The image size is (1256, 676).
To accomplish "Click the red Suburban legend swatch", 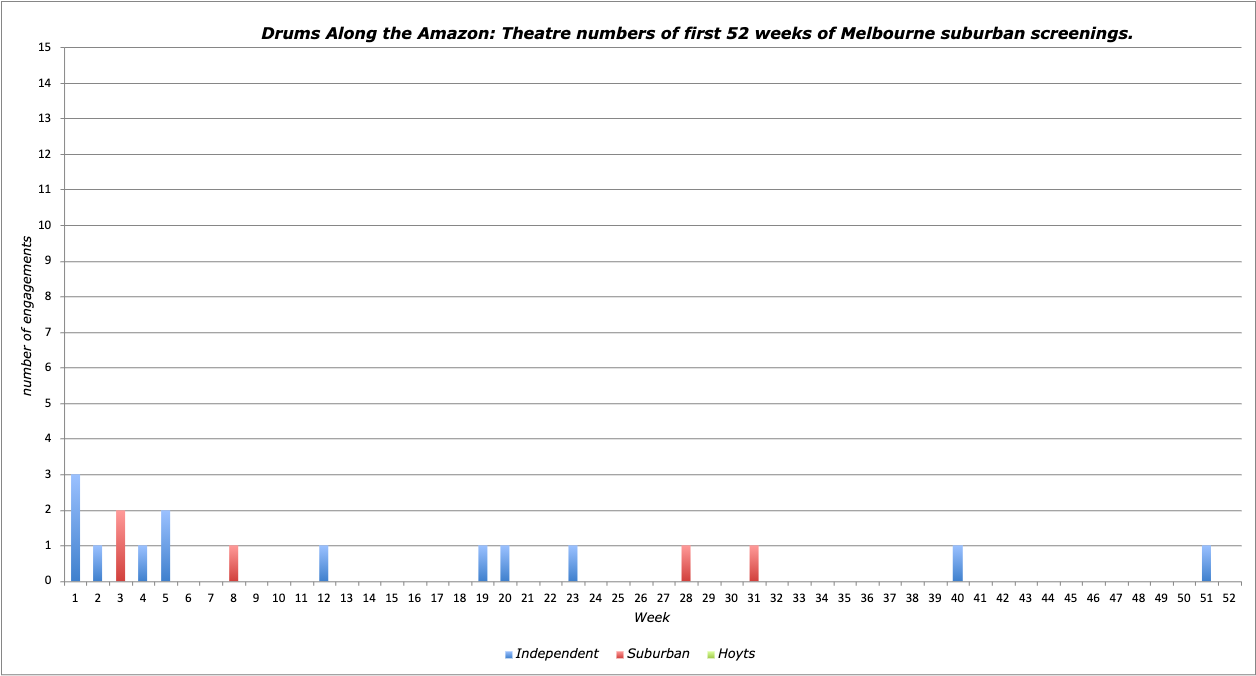I will (x=620, y=655).
